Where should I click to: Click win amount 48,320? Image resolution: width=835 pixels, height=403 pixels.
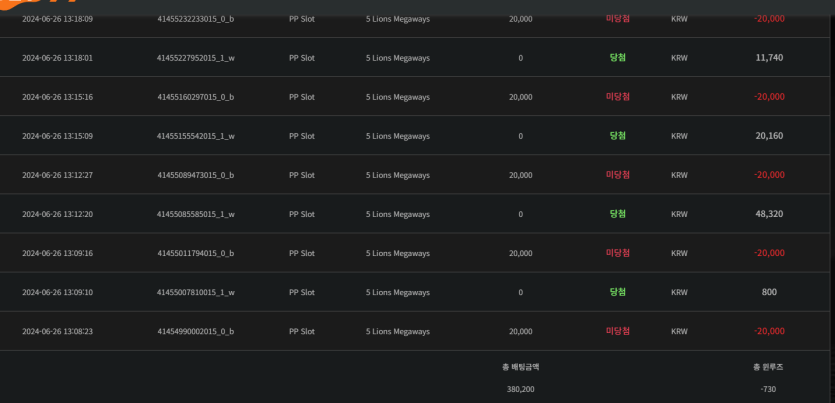click(x=769, y=214)
